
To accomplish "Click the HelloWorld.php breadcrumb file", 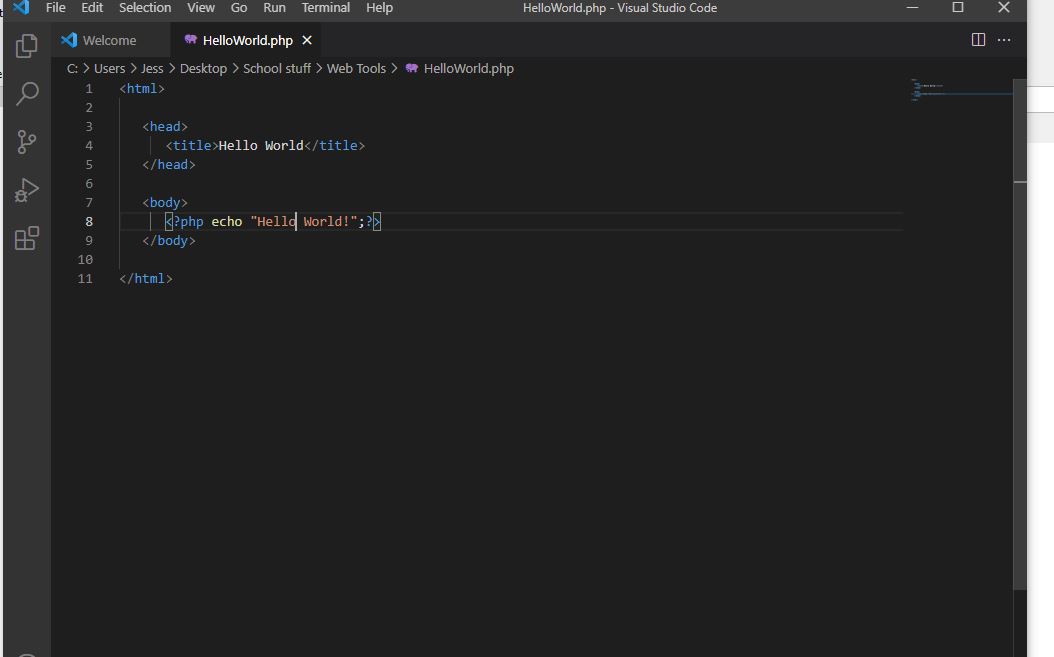I will point(468,68).
